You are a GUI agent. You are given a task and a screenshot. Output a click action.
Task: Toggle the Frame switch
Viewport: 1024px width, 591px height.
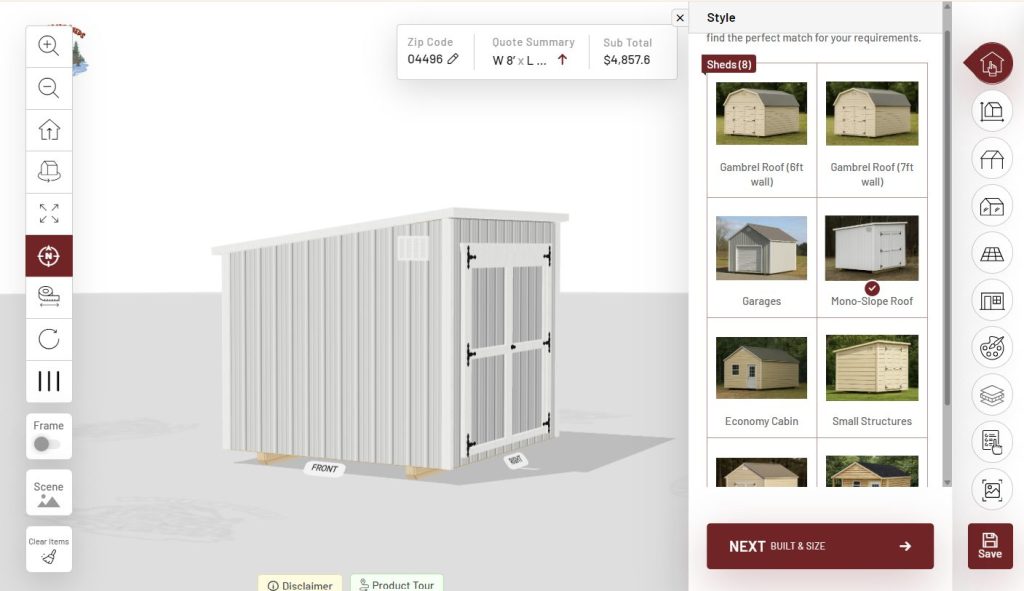pyautogui.click(x=47, y=444)
